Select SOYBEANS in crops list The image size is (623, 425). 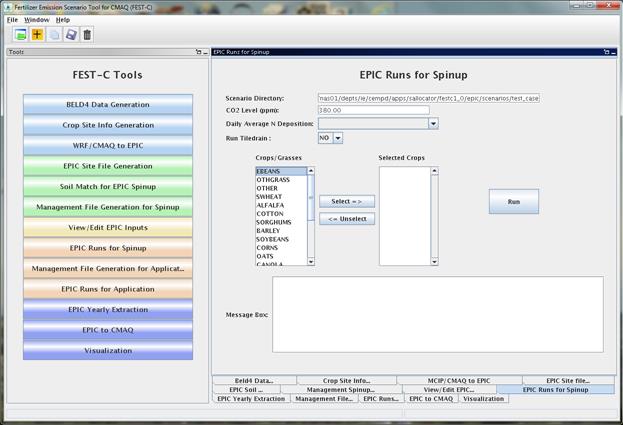click(281, 240)
